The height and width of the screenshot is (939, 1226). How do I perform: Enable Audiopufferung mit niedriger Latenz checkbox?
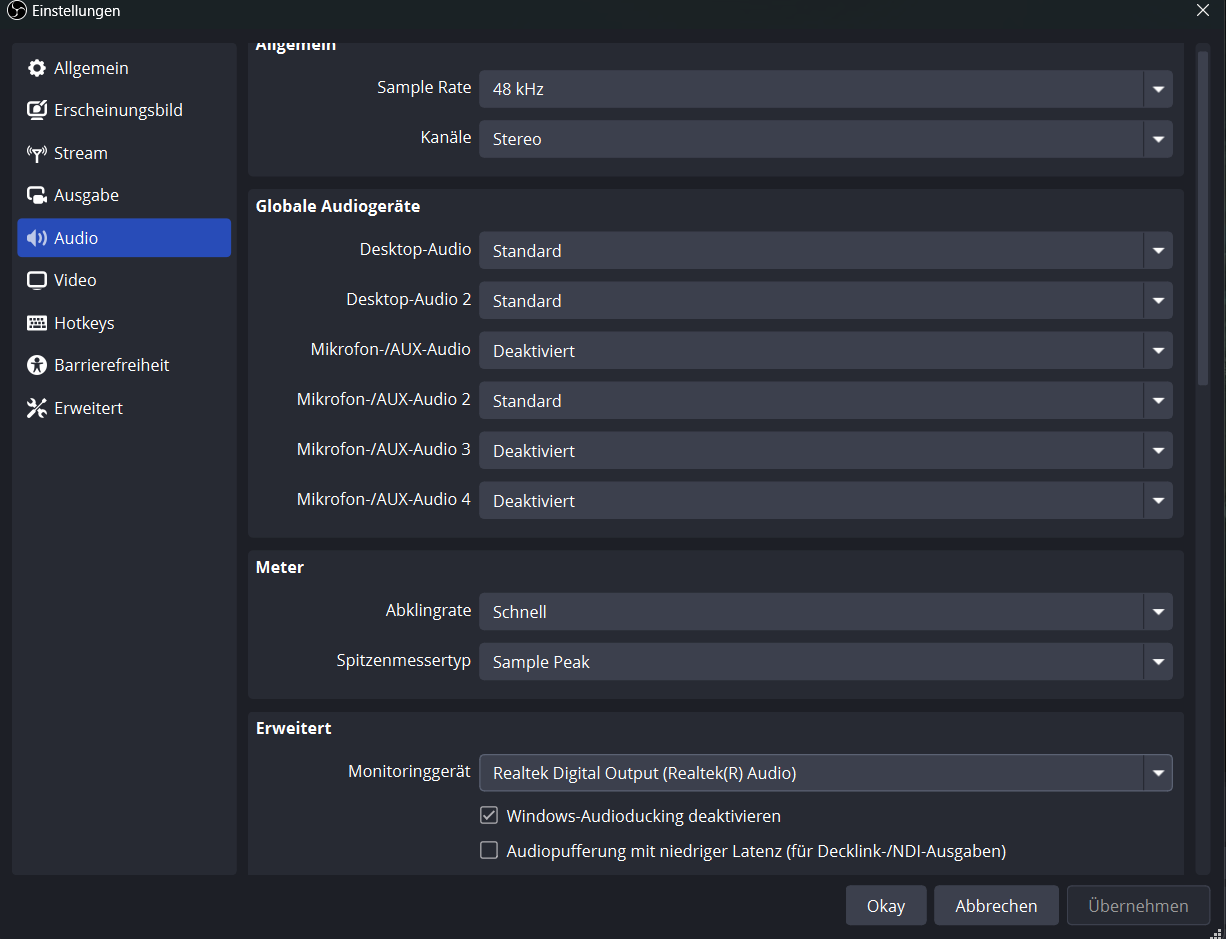489,851
